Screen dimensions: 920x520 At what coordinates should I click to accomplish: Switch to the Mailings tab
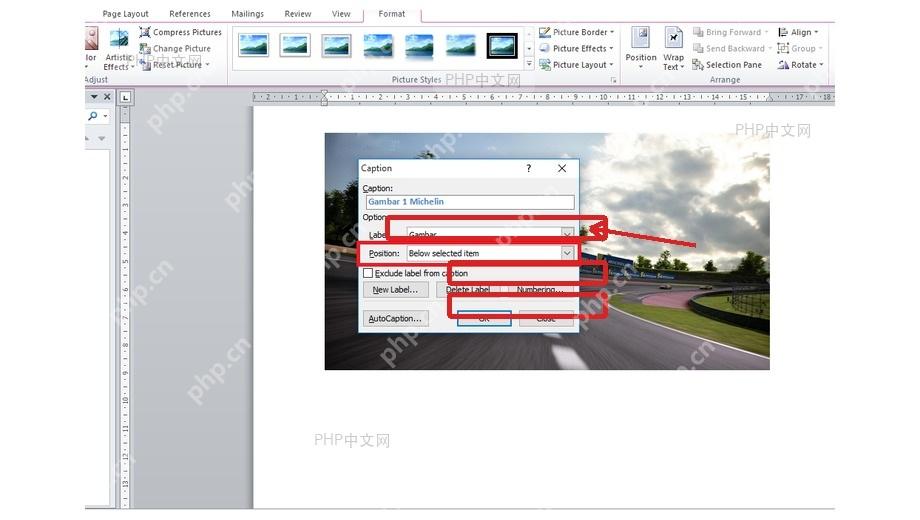[x=248, y=14]
